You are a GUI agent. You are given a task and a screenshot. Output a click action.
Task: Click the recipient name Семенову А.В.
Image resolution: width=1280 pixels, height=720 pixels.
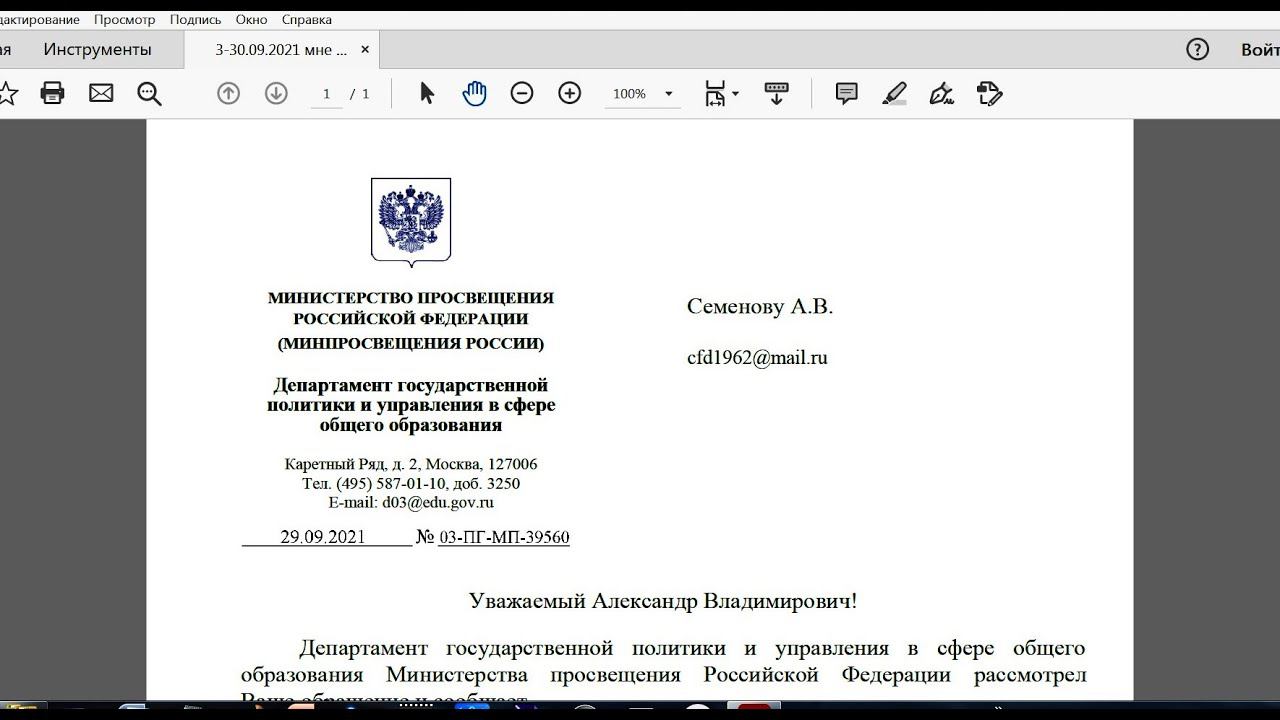pos(760,307)
